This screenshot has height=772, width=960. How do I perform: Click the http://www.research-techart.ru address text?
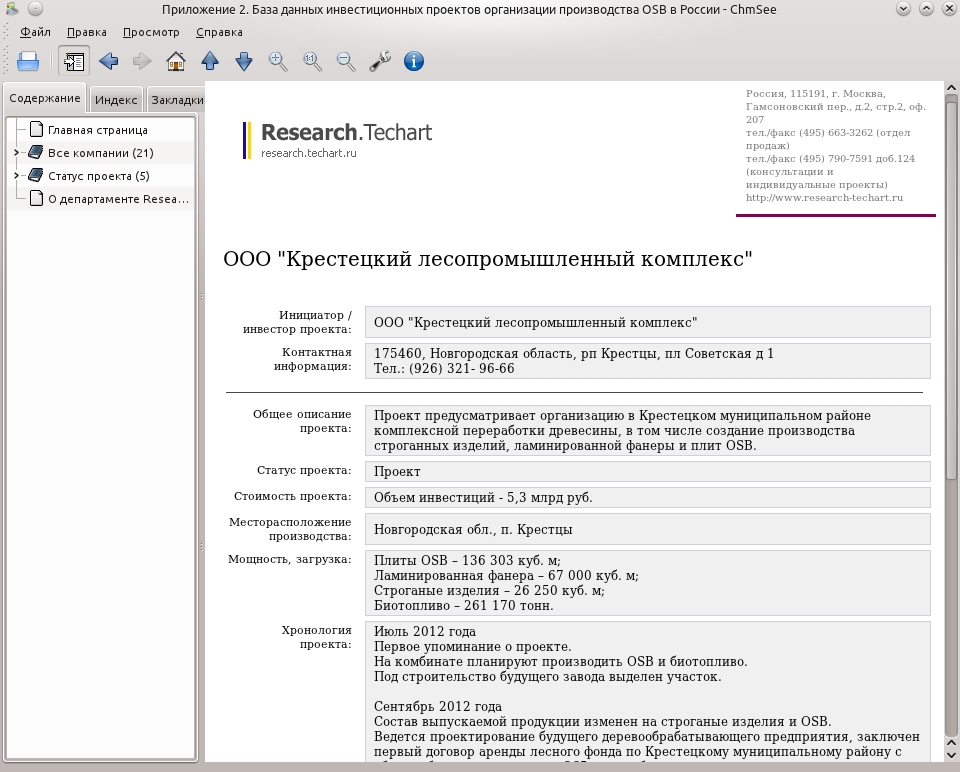click(x=824, y=198)
